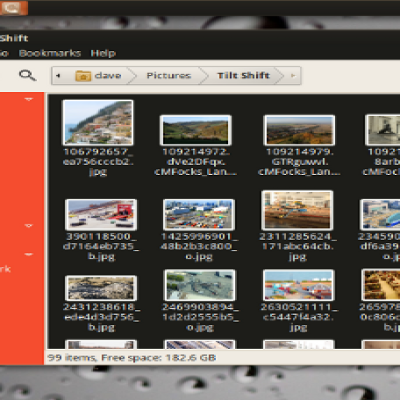This screenshot has width=400, height=400.
Task: Select thumbnail 106792657_ea756cccb2.jpg
Action: (98, 123)
